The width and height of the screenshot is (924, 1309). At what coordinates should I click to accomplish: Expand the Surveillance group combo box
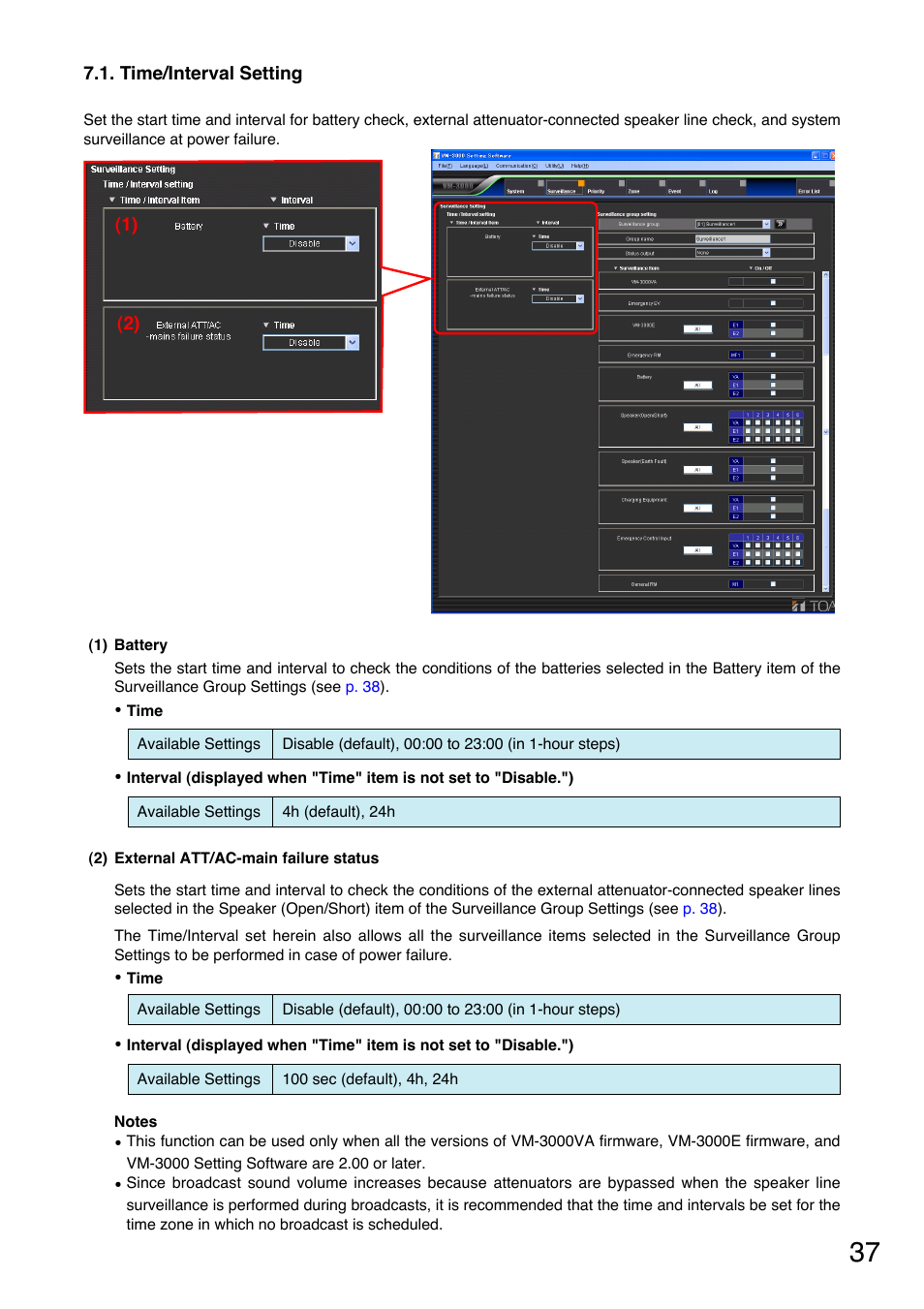[x=733, y=224]
